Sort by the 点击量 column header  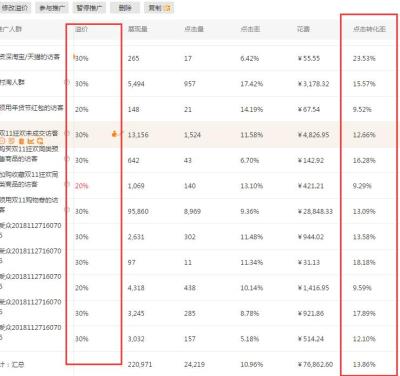coord(194,29)
